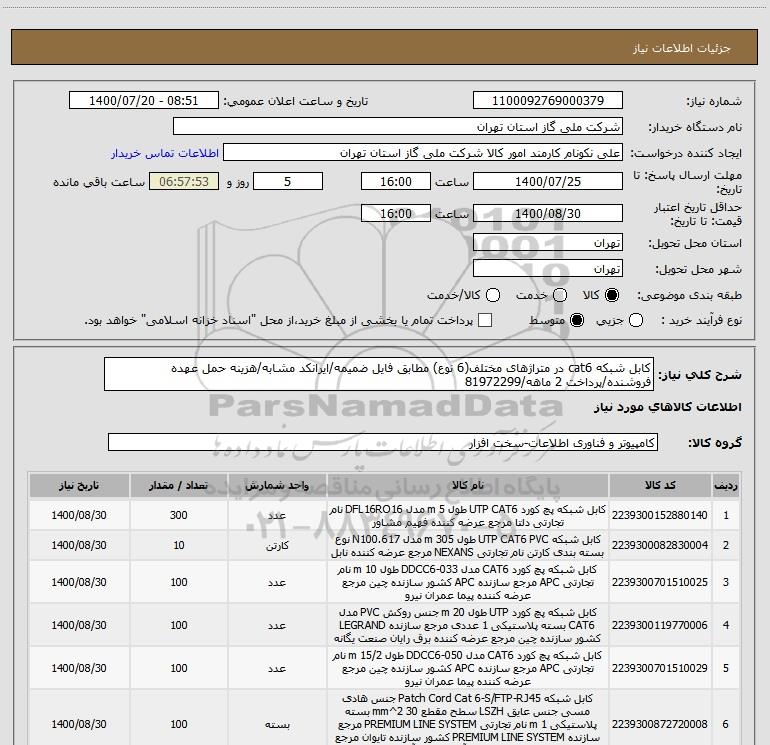Click the DDCC6-033 patch cord product name
The width and height of the screenshot is (770, 745).
point(468,582)
